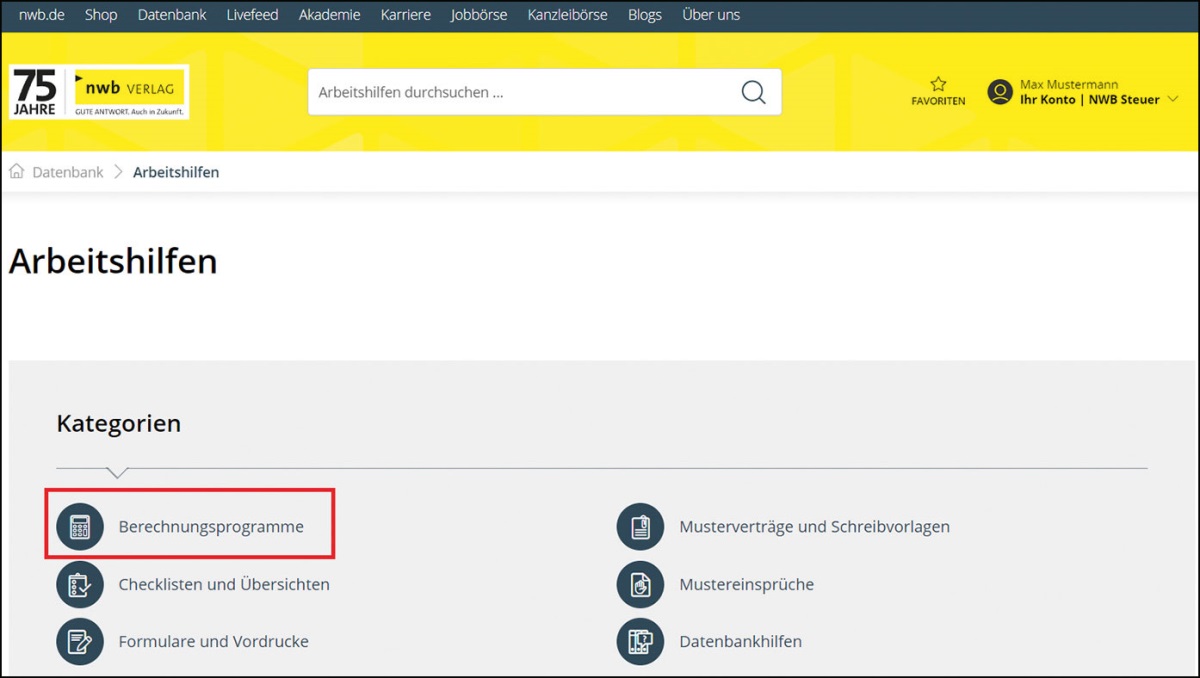1200x678 pixels.
Task: Expand the Ihr Konto dropdown chevron
Action: [x=1173, y=99]
